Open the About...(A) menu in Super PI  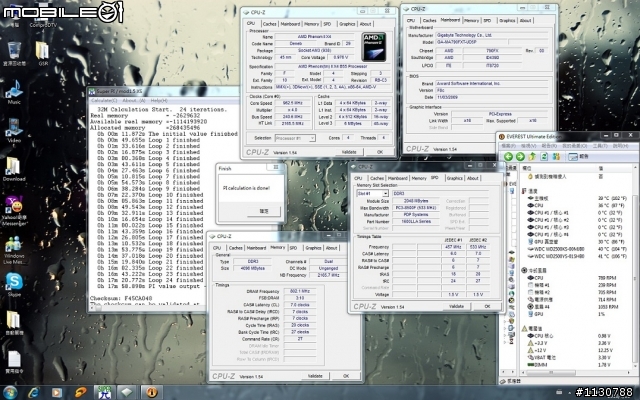pyautogui.click(x=134, y=100)
